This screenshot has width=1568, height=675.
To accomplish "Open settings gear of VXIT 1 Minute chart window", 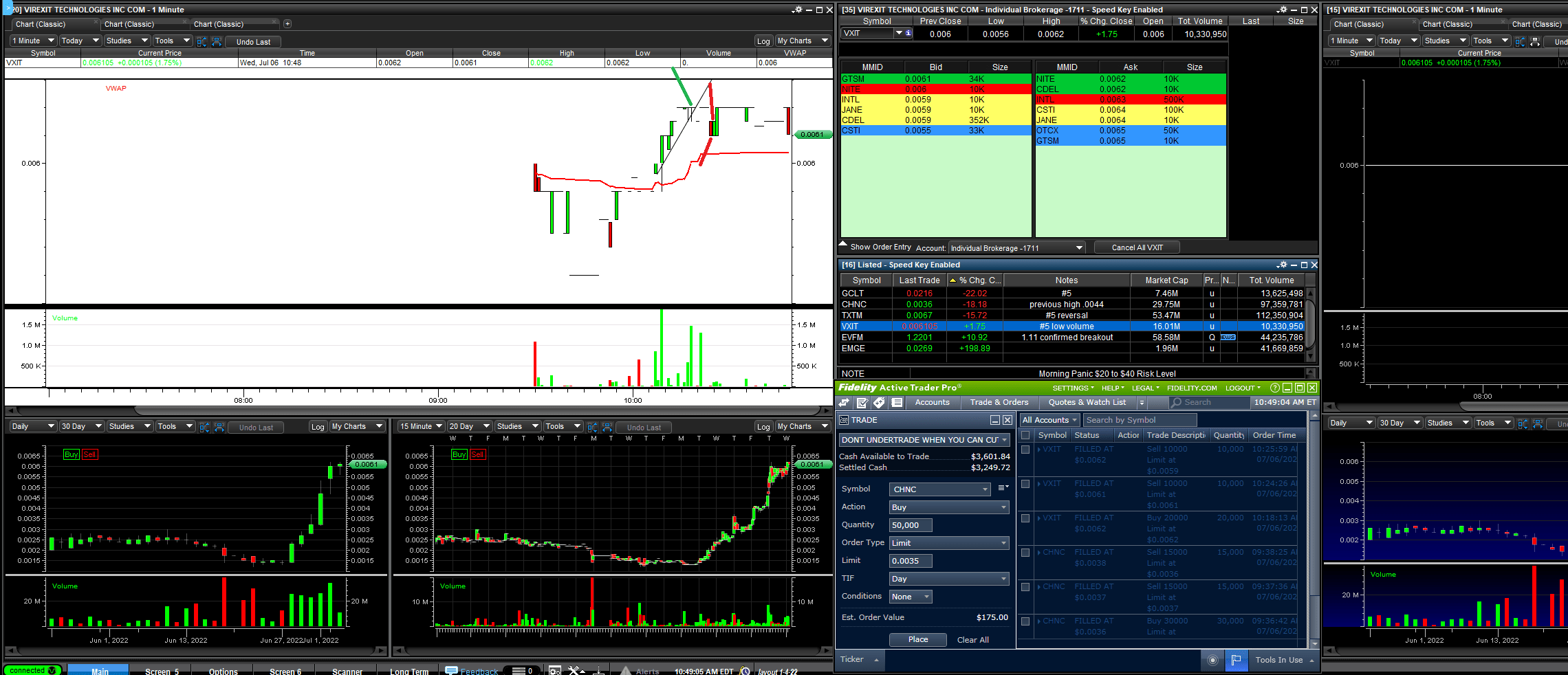I will click(x=797, y=10).
